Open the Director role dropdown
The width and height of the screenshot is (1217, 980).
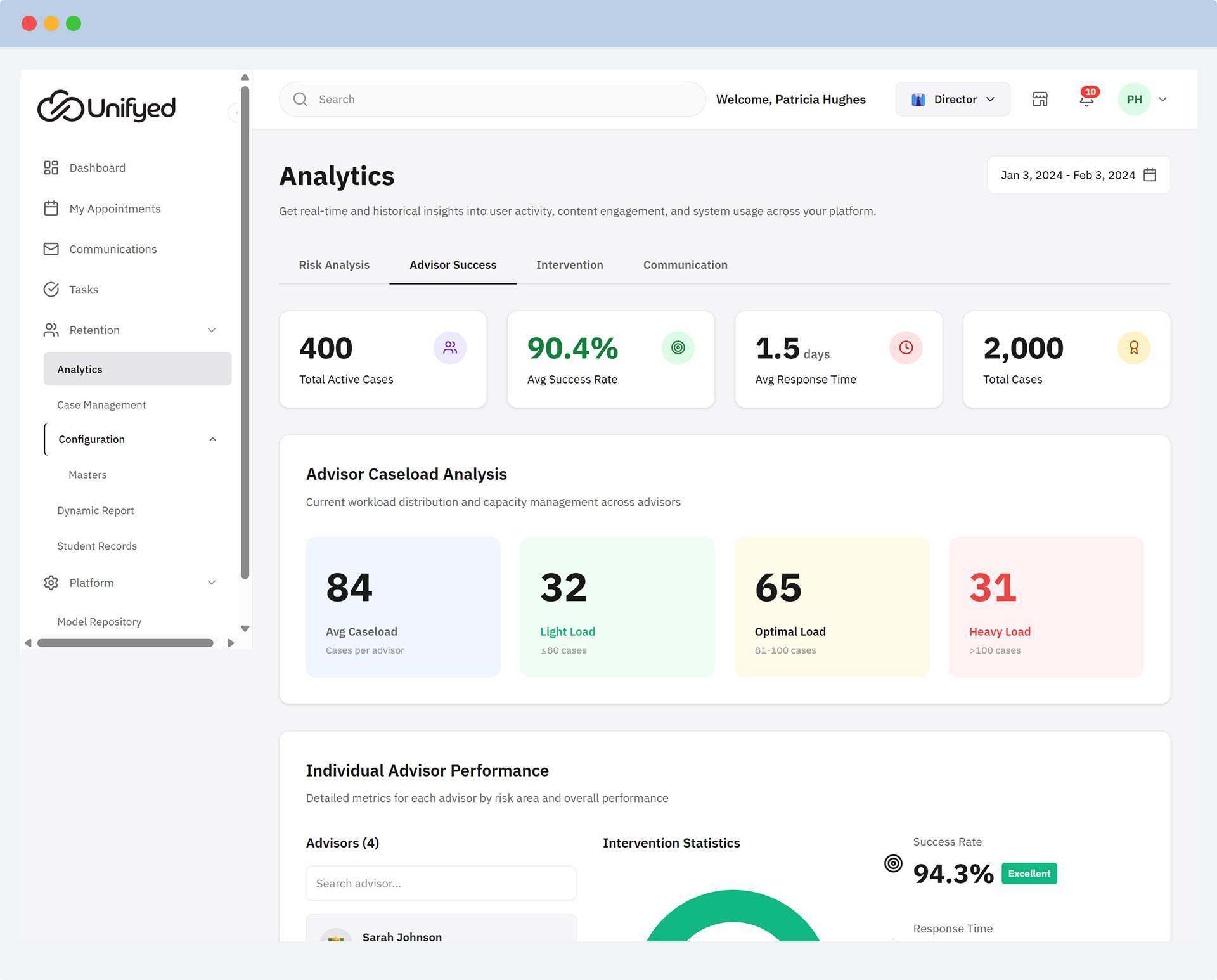click(x=953, y=100)
